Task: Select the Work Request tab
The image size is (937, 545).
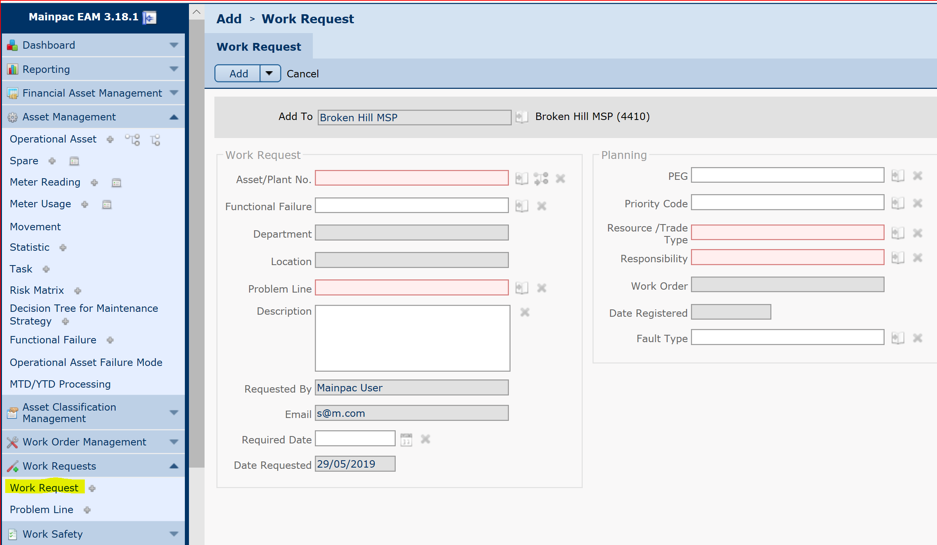Action: tap(259, 47)
